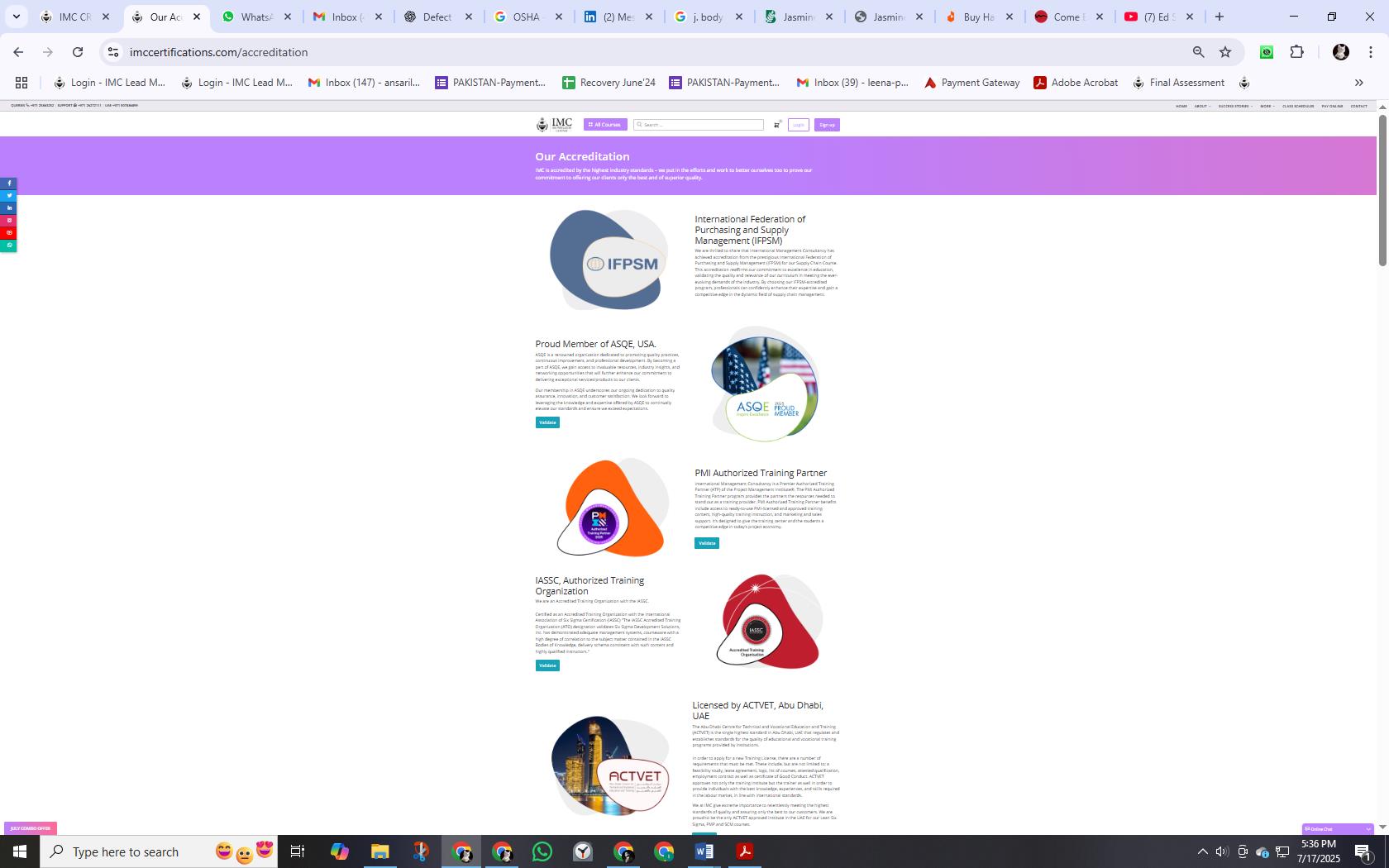Share the page via the Facebook sidebar icon
Image resolution: width=1389 pixels, height=868 pixels.
click(x=8, y=184)
